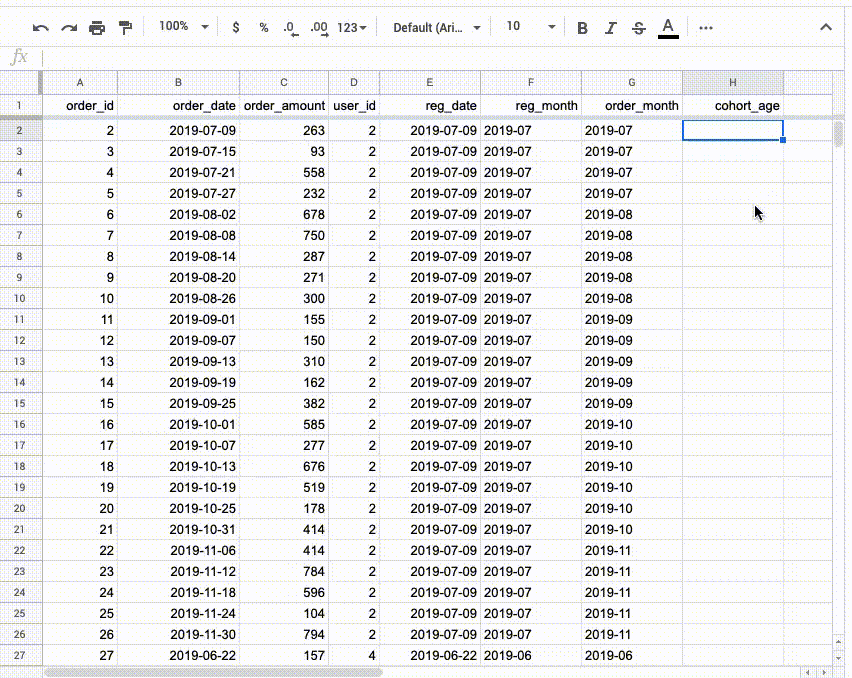Image resolution: width=852 pixels, height=678 pixels.
Task: Click order_month cell 2019-06
Action: tap(632, 656)
